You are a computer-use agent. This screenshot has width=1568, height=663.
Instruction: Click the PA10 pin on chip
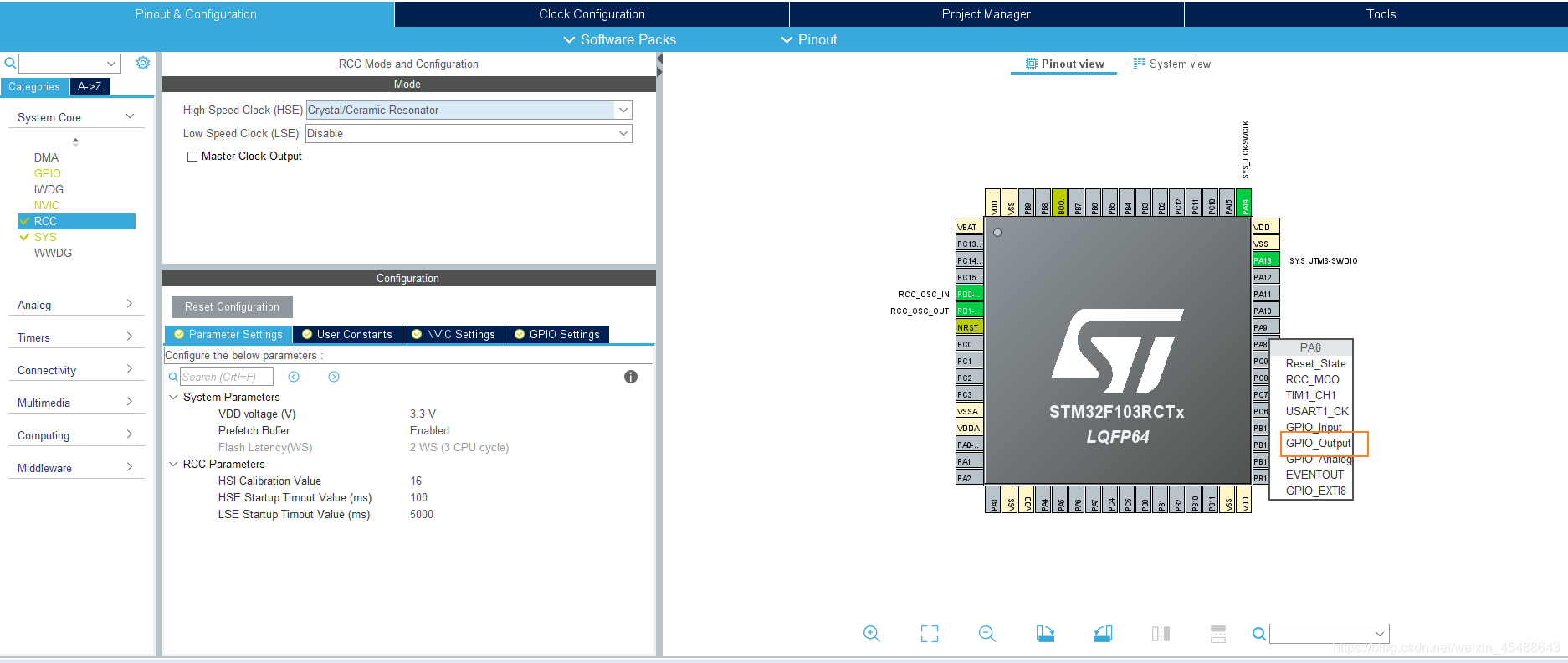click(x=1266, y=311)
